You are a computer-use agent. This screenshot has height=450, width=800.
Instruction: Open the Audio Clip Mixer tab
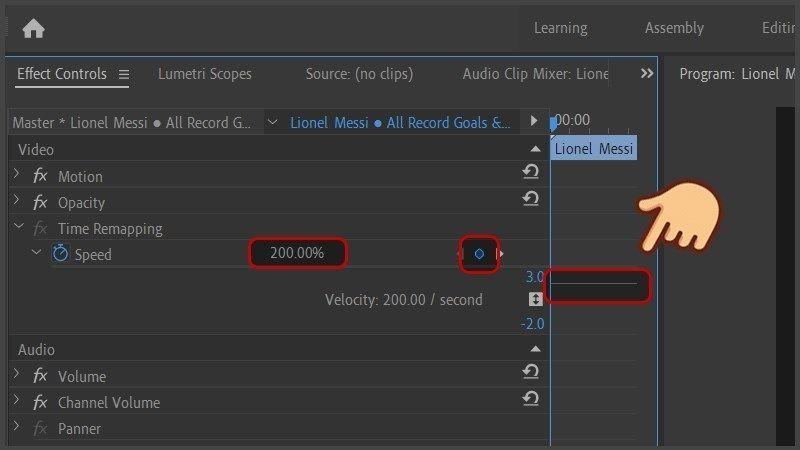point(535,74)
